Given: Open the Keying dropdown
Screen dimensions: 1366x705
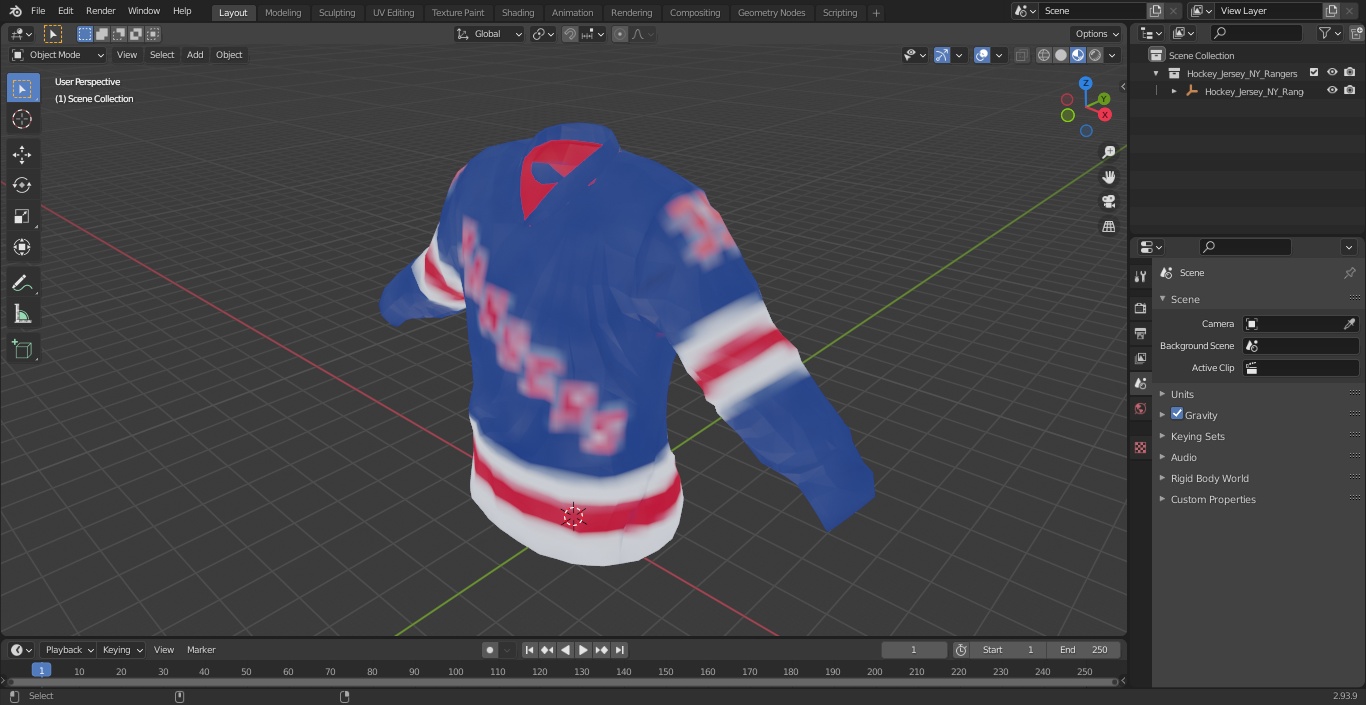Looking at the screenshot, I should pyautogui.click(x=122, y=650).
